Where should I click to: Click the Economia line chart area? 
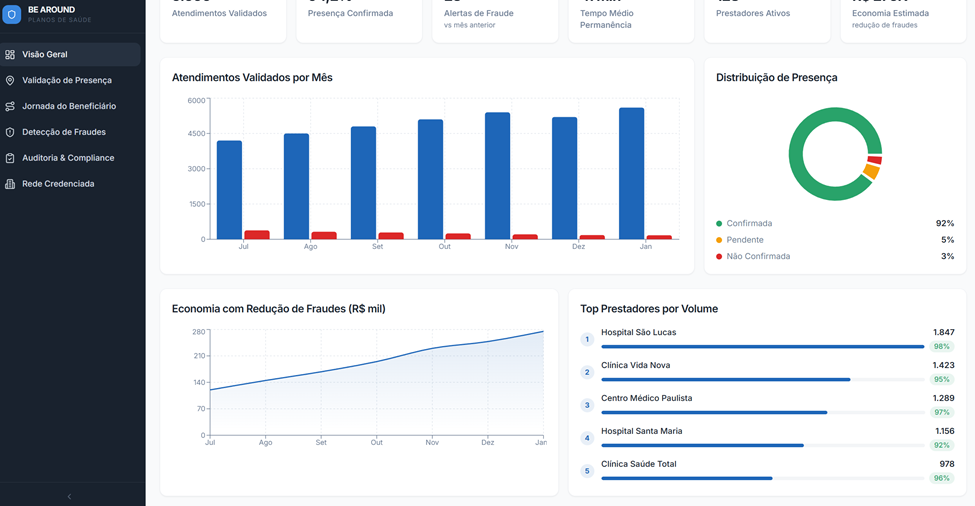pos(377,384)
